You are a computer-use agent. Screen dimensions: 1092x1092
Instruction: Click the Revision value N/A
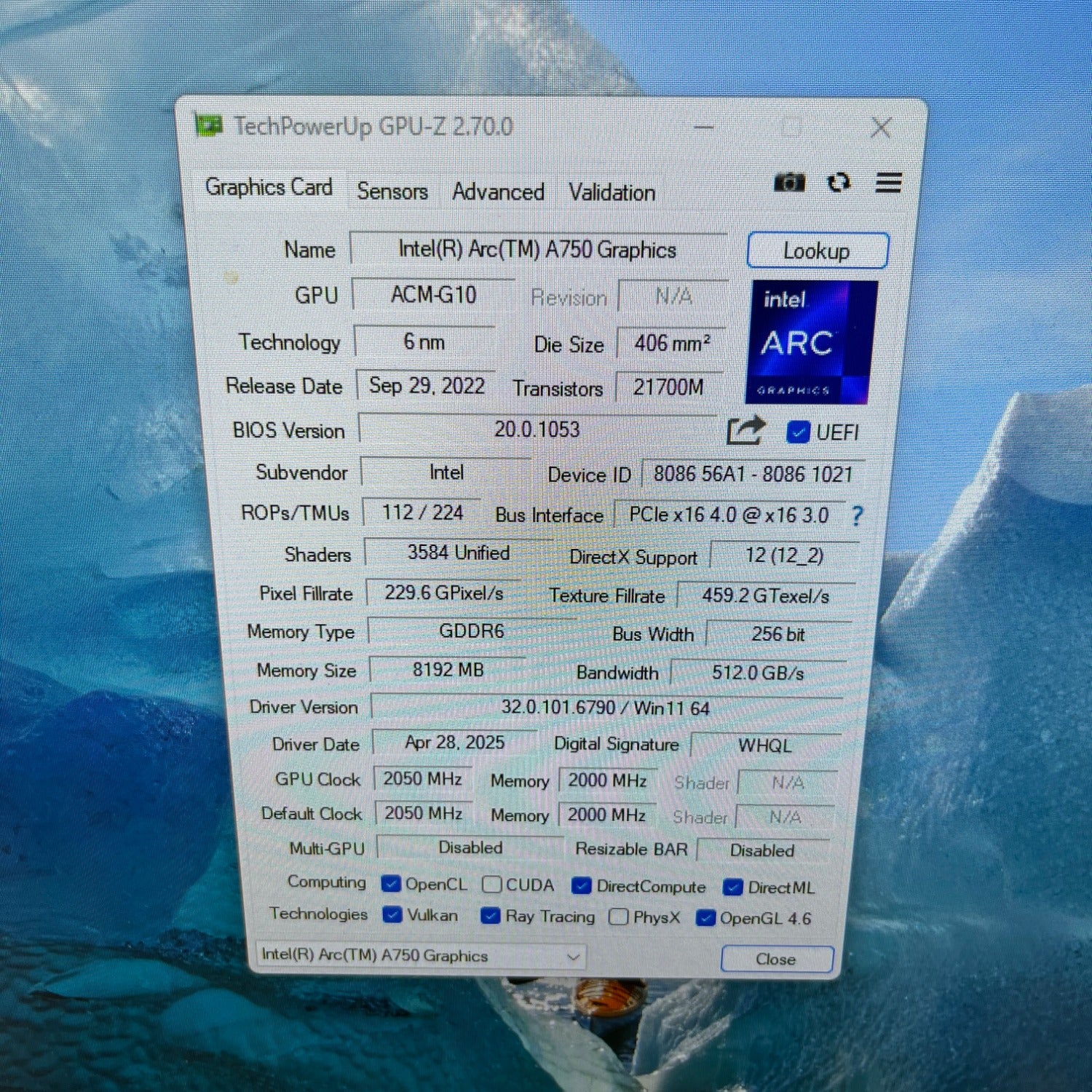pyautogui.click(x=673, y=296)
